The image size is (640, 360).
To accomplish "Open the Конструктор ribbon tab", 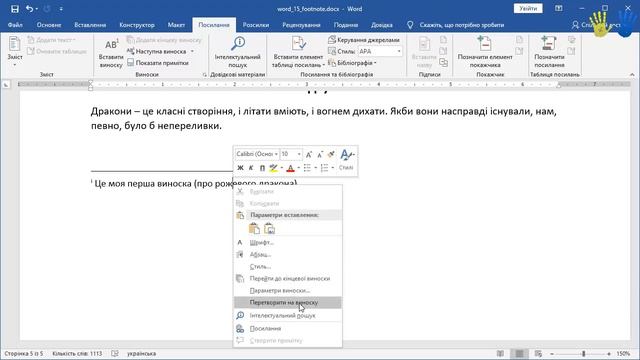I will tap(137, 25).
